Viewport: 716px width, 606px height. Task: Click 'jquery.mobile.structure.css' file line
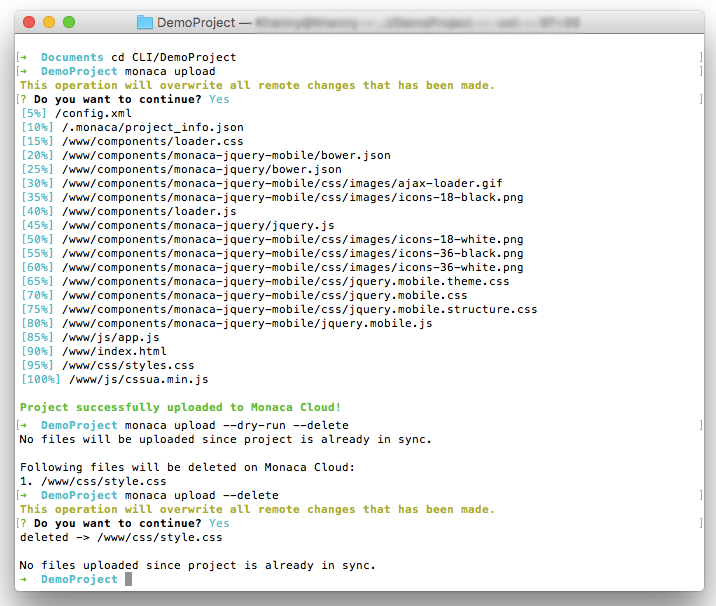[x=279, y=309]
